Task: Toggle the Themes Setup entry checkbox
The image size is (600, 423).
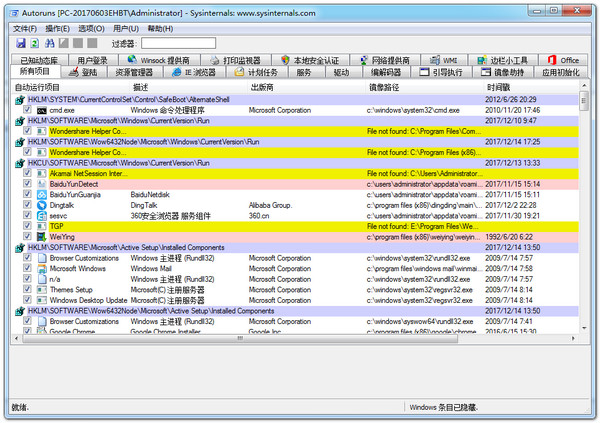Action: point(28,289)
